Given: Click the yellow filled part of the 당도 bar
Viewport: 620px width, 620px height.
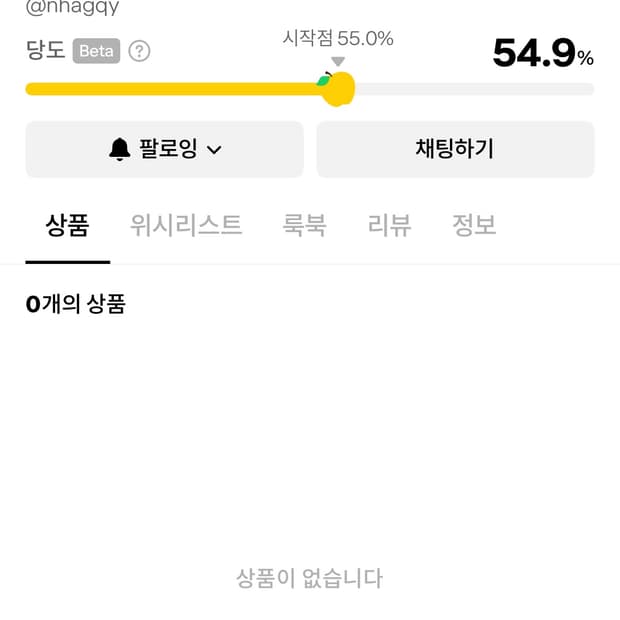Looking at the screenshot, I should (170, 89).
